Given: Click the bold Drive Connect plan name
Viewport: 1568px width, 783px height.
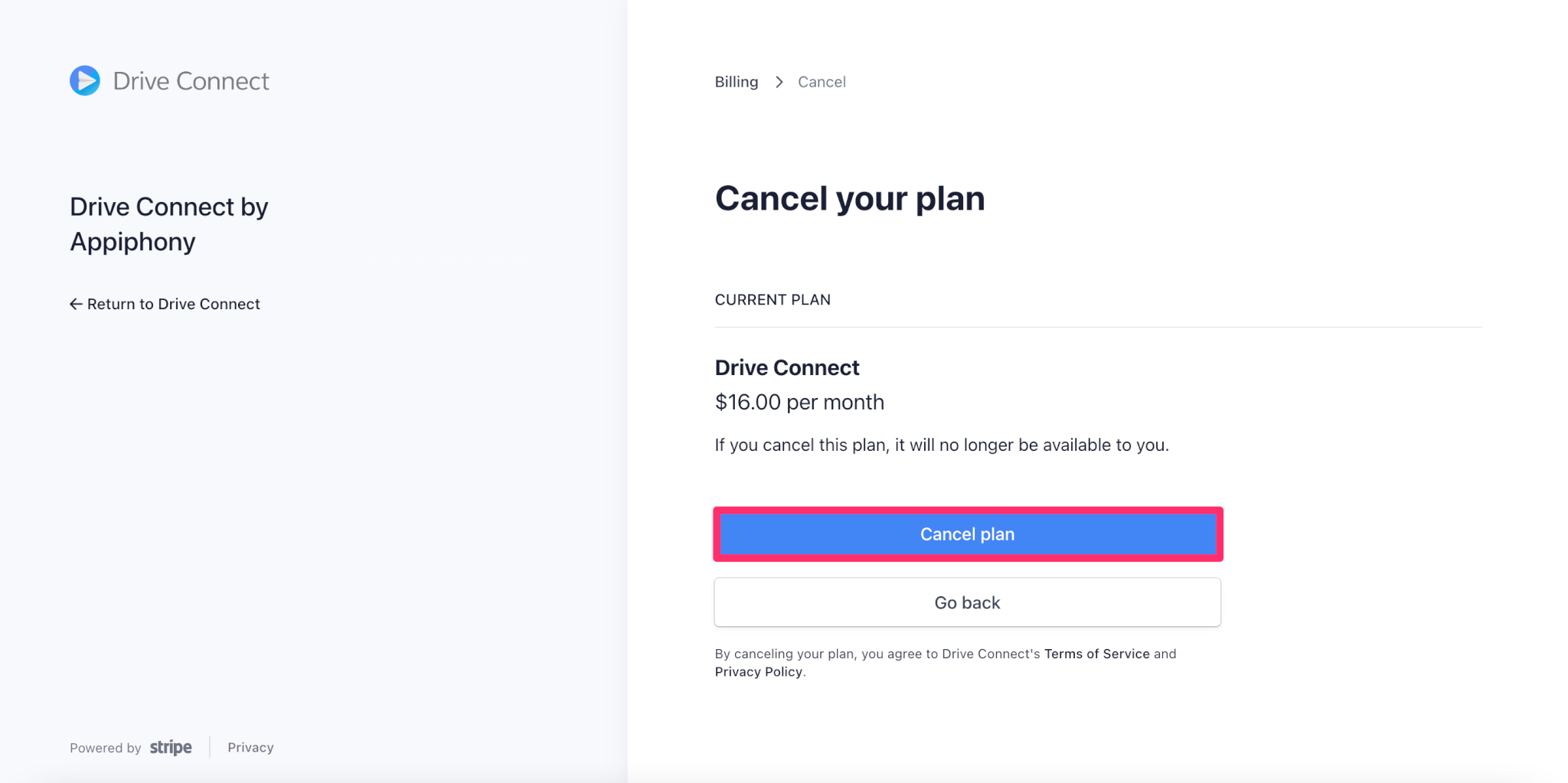Looking at the screenshot, I should 787,367.
